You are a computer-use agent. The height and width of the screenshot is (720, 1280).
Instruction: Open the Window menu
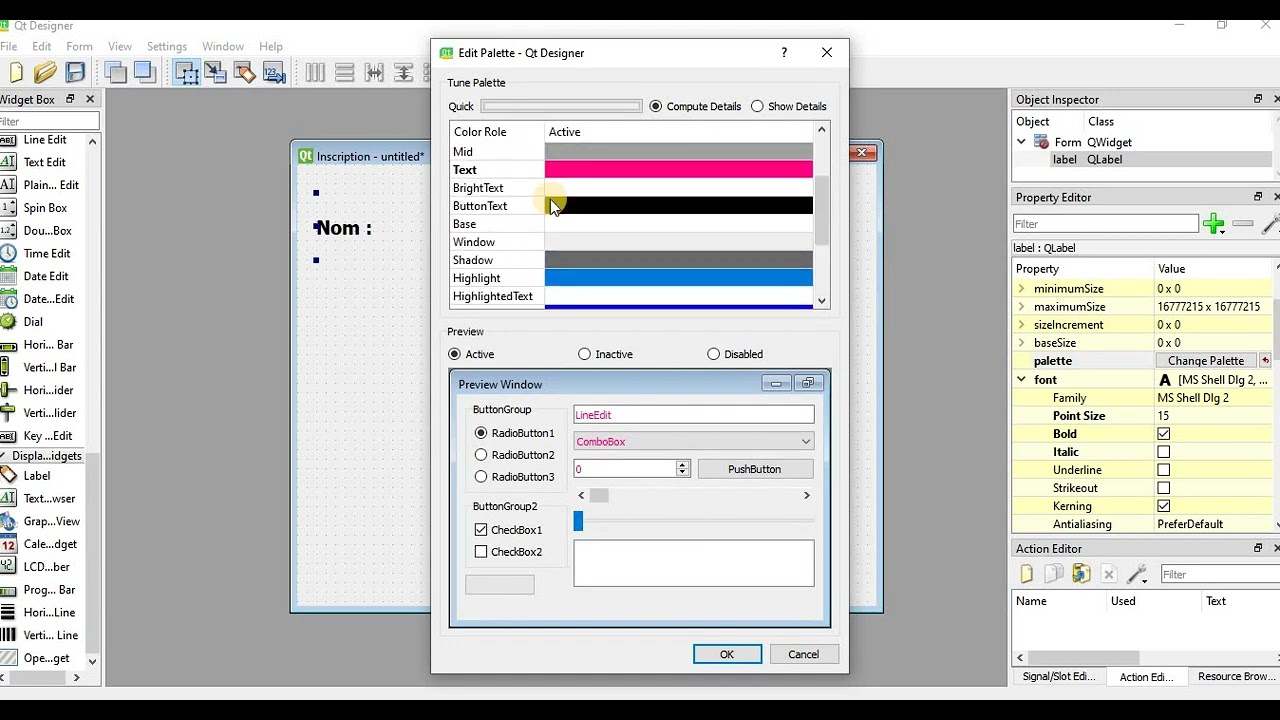[x=223, y=46]
